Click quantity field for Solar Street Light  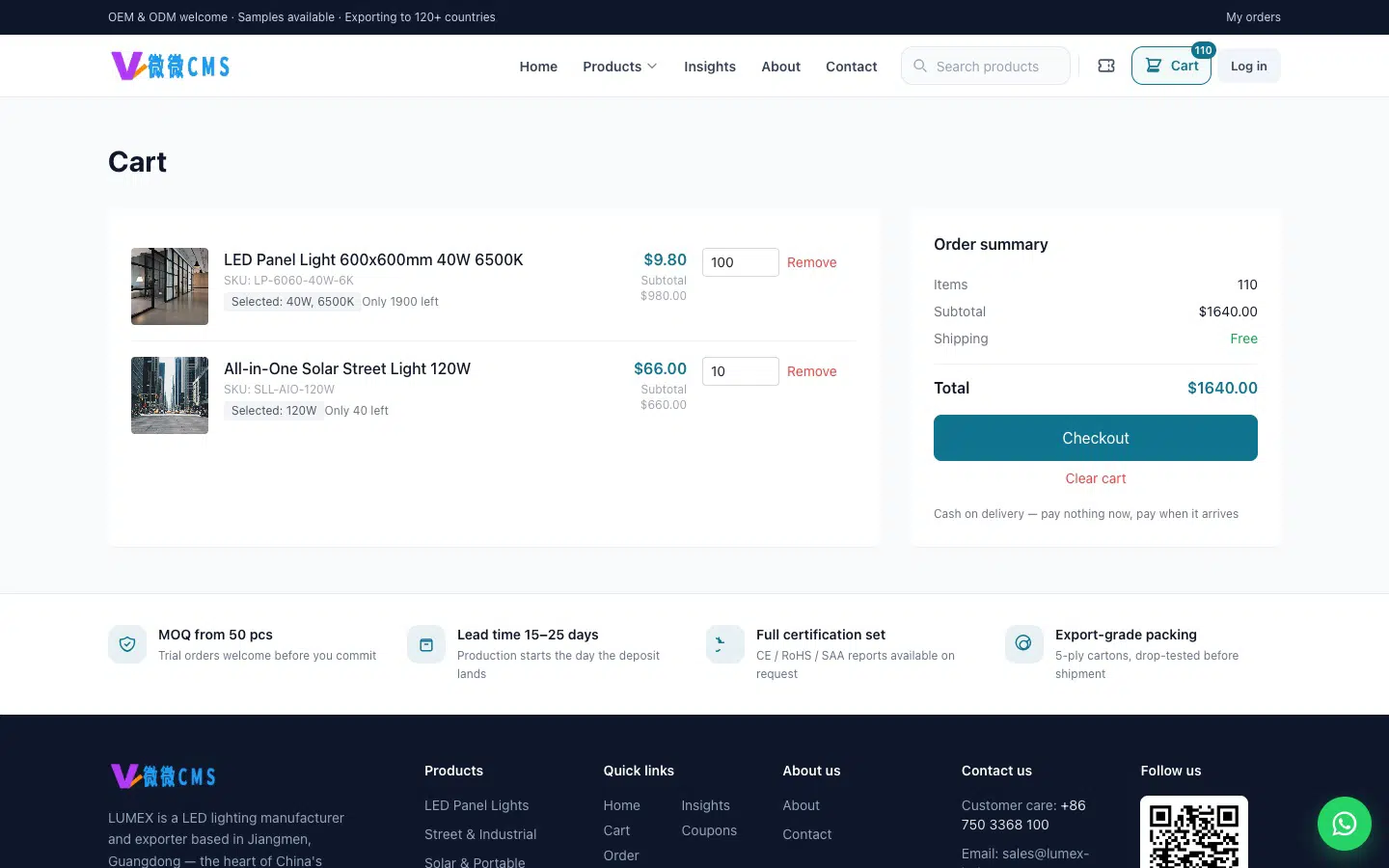tap(741, 371)
